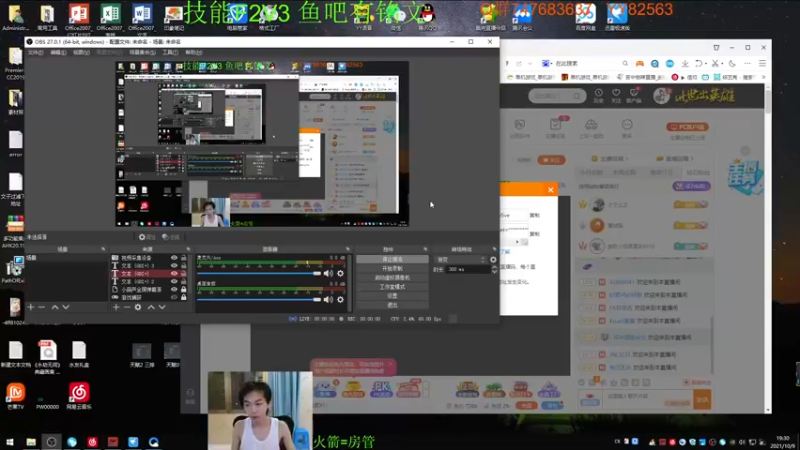Click the Stop Streaming button
Viewport: 800px width, 450px height.
392,259
